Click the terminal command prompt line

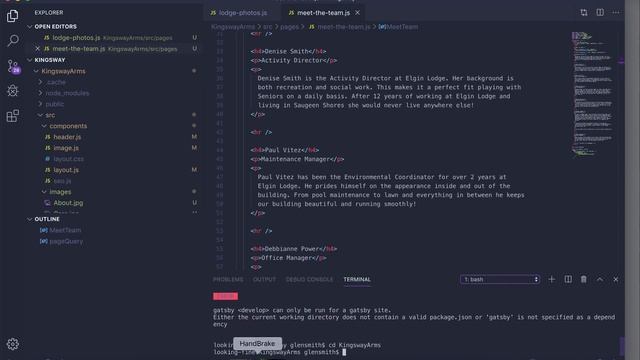(280, 352)
